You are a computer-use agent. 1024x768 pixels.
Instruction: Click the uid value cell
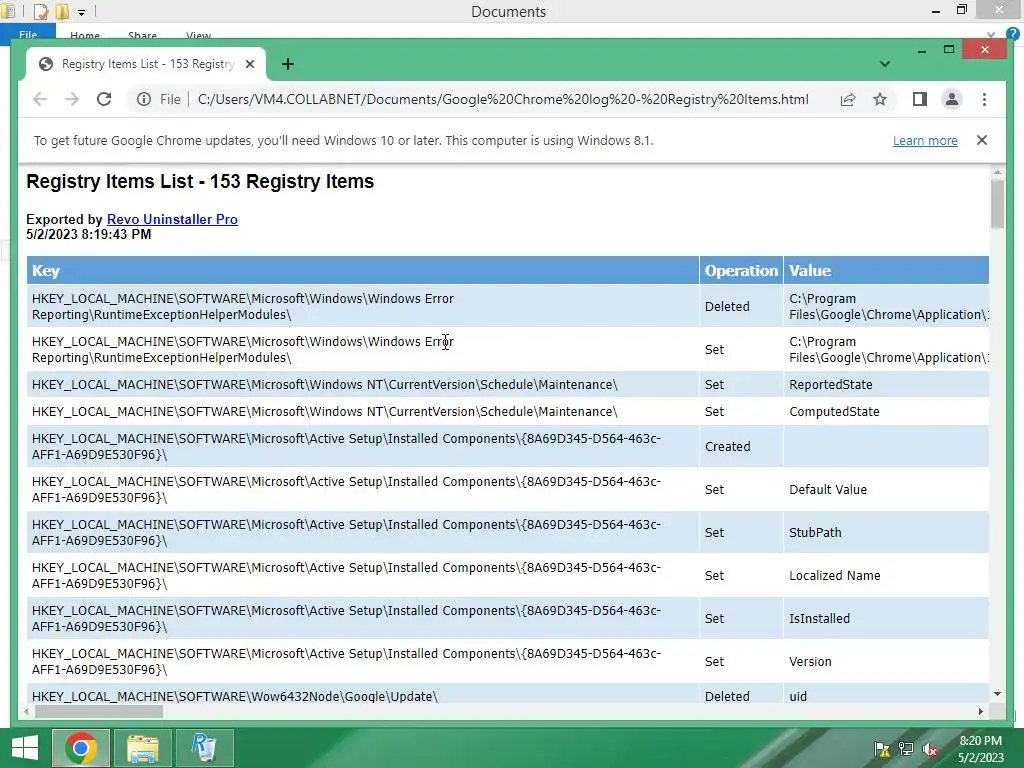tap(886, 694)
